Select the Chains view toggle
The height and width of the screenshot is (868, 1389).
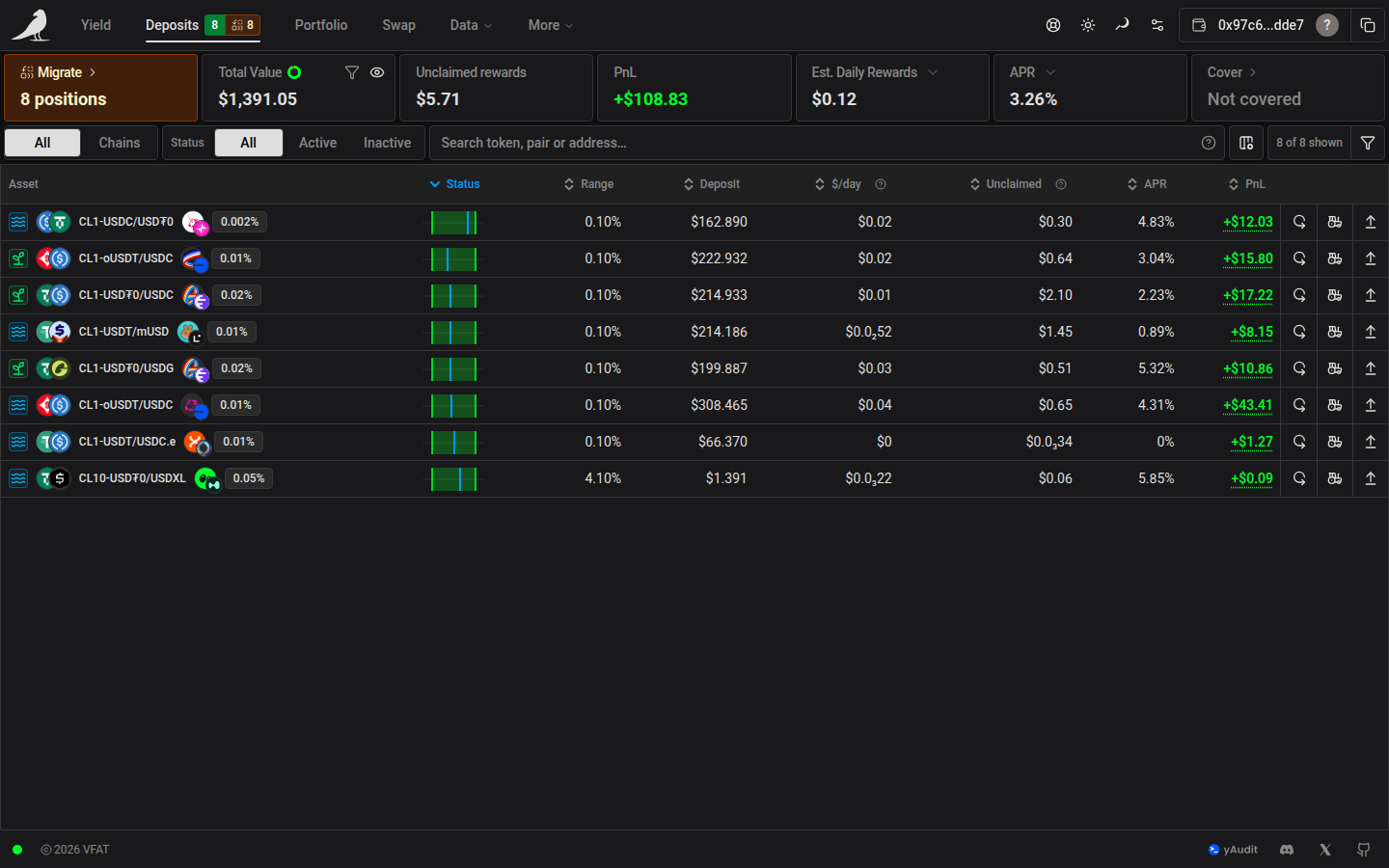pos(120,143)
